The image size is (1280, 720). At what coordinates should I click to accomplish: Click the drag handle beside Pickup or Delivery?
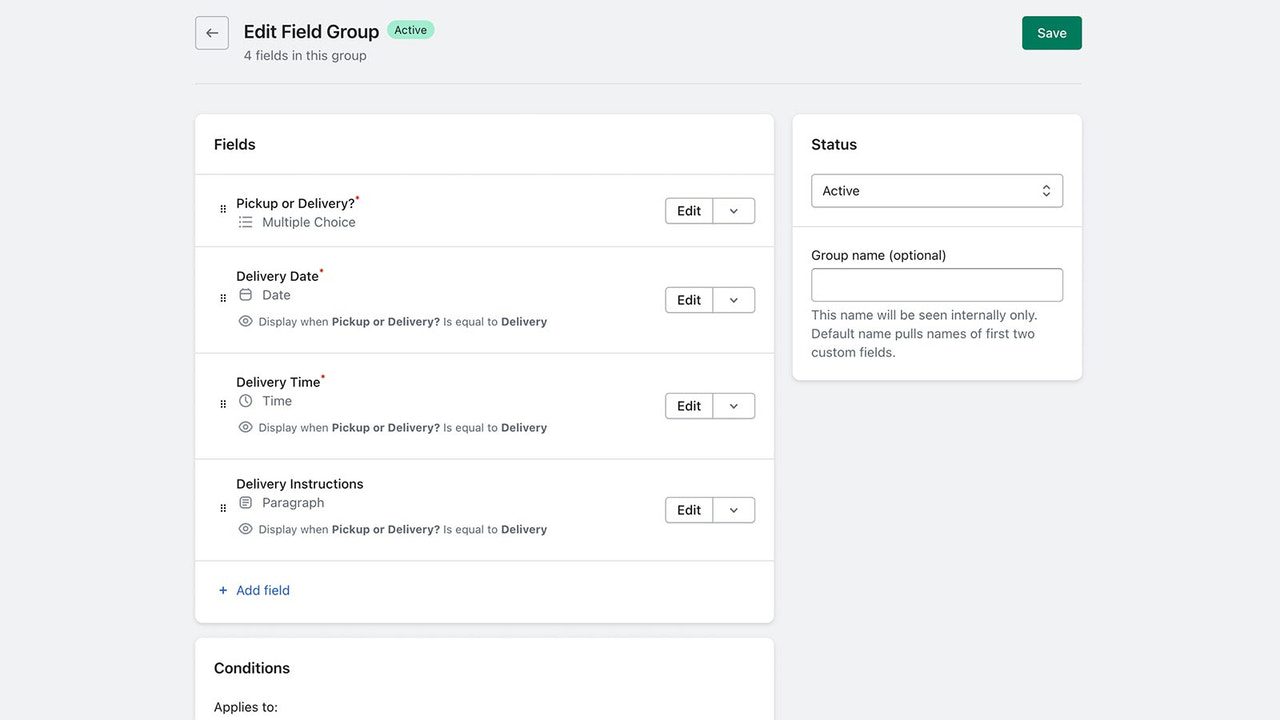[222, 210]
